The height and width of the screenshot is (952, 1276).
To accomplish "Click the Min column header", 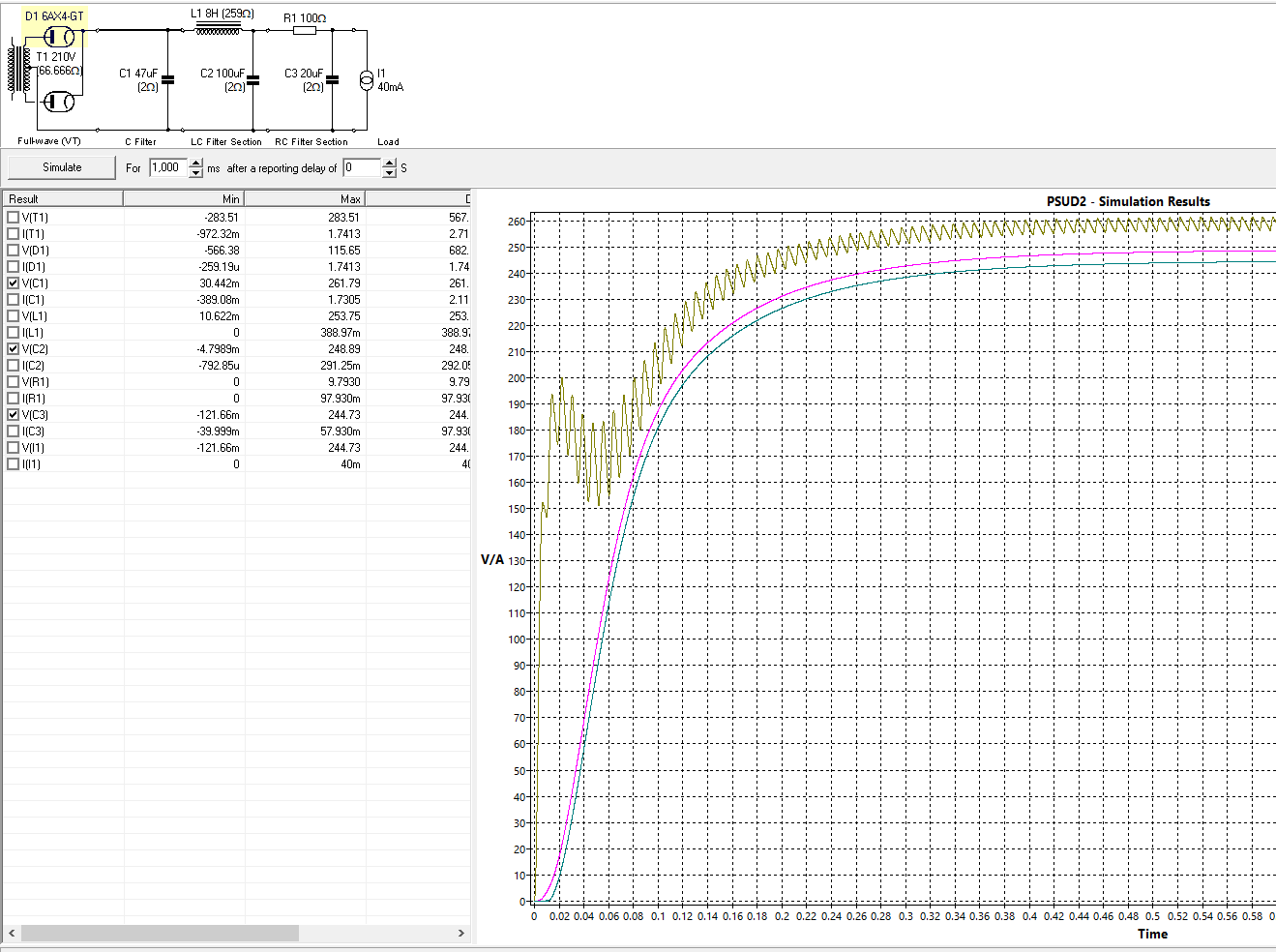I will coord(184,198).
